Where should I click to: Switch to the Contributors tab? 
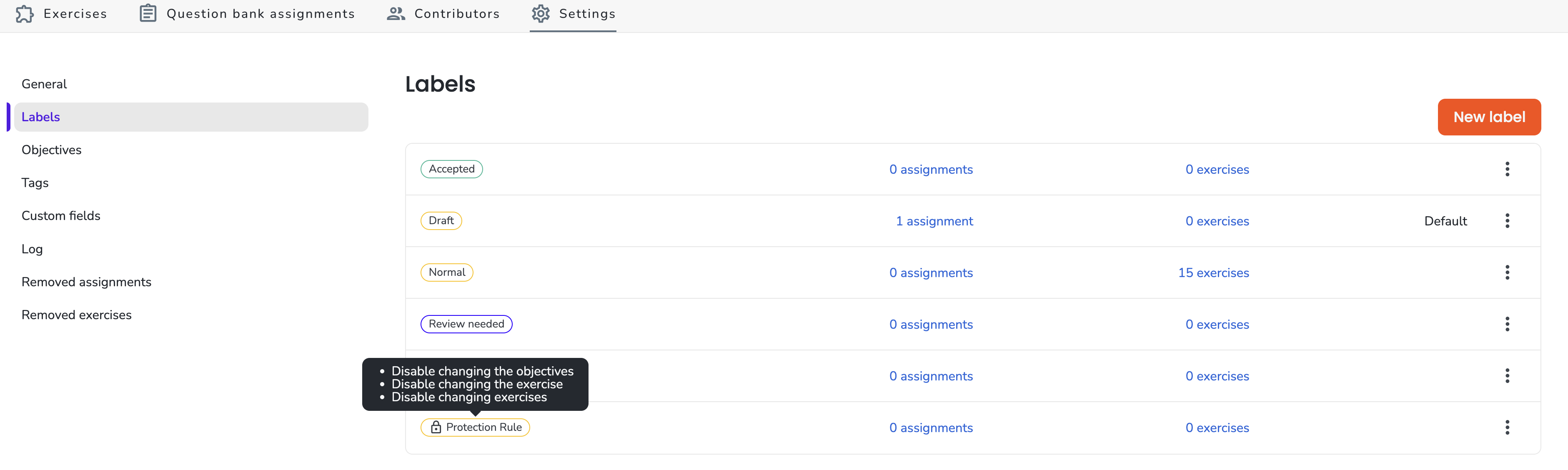pos(443,13)
